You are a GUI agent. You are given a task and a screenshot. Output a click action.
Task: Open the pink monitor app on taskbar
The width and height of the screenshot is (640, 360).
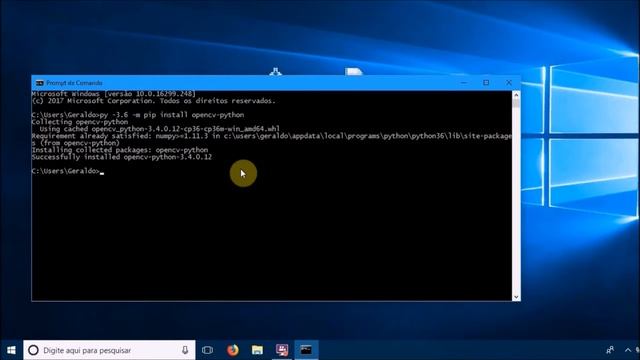282,350
